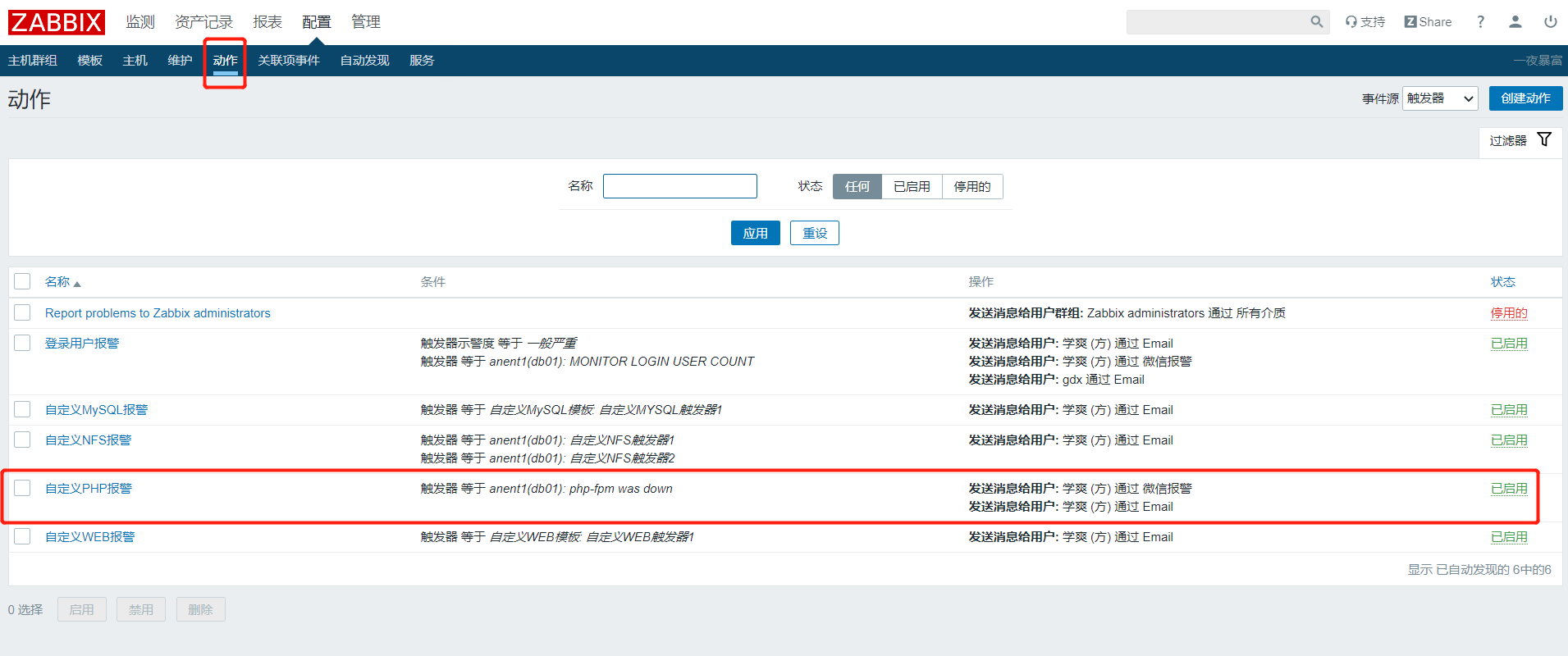Tick the select-all checkbox in table header
This screenshot has height=656, width=1568.
pos(22,281)
